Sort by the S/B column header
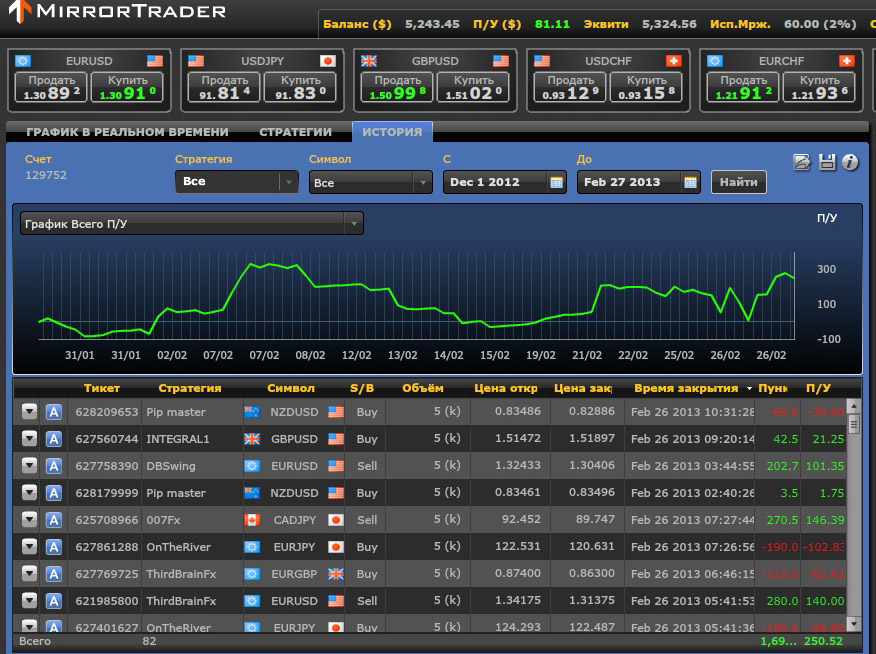Screen dimensions: 876x654 pyautogui.click(x=362, y=388)
